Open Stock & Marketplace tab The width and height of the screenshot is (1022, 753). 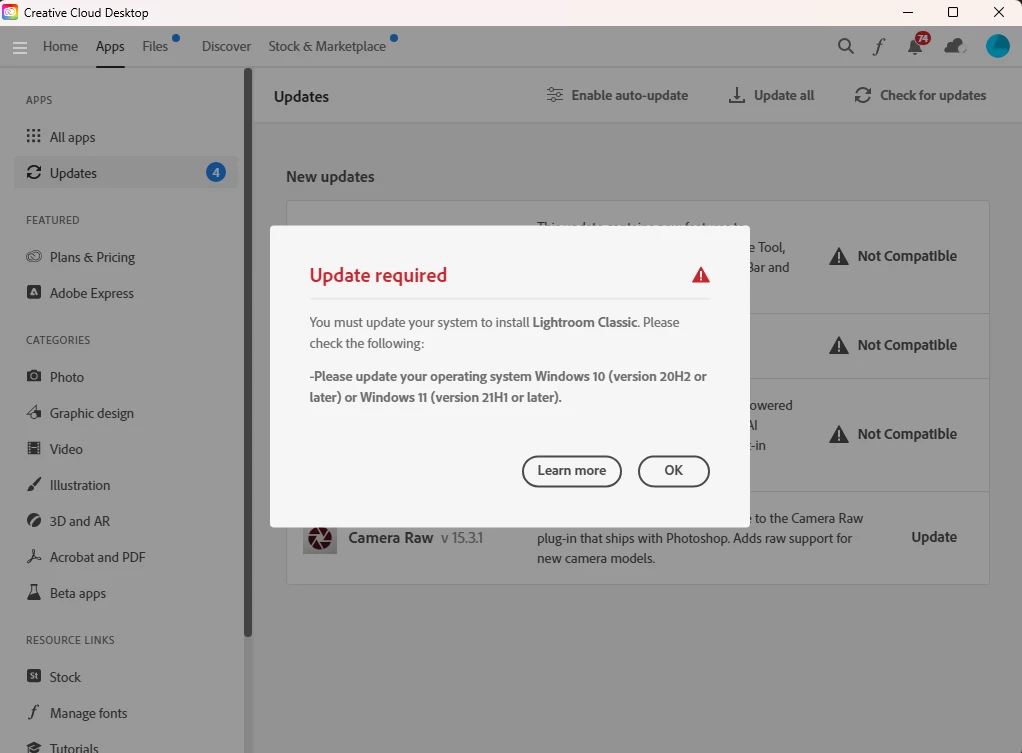(x=327, y=46)
